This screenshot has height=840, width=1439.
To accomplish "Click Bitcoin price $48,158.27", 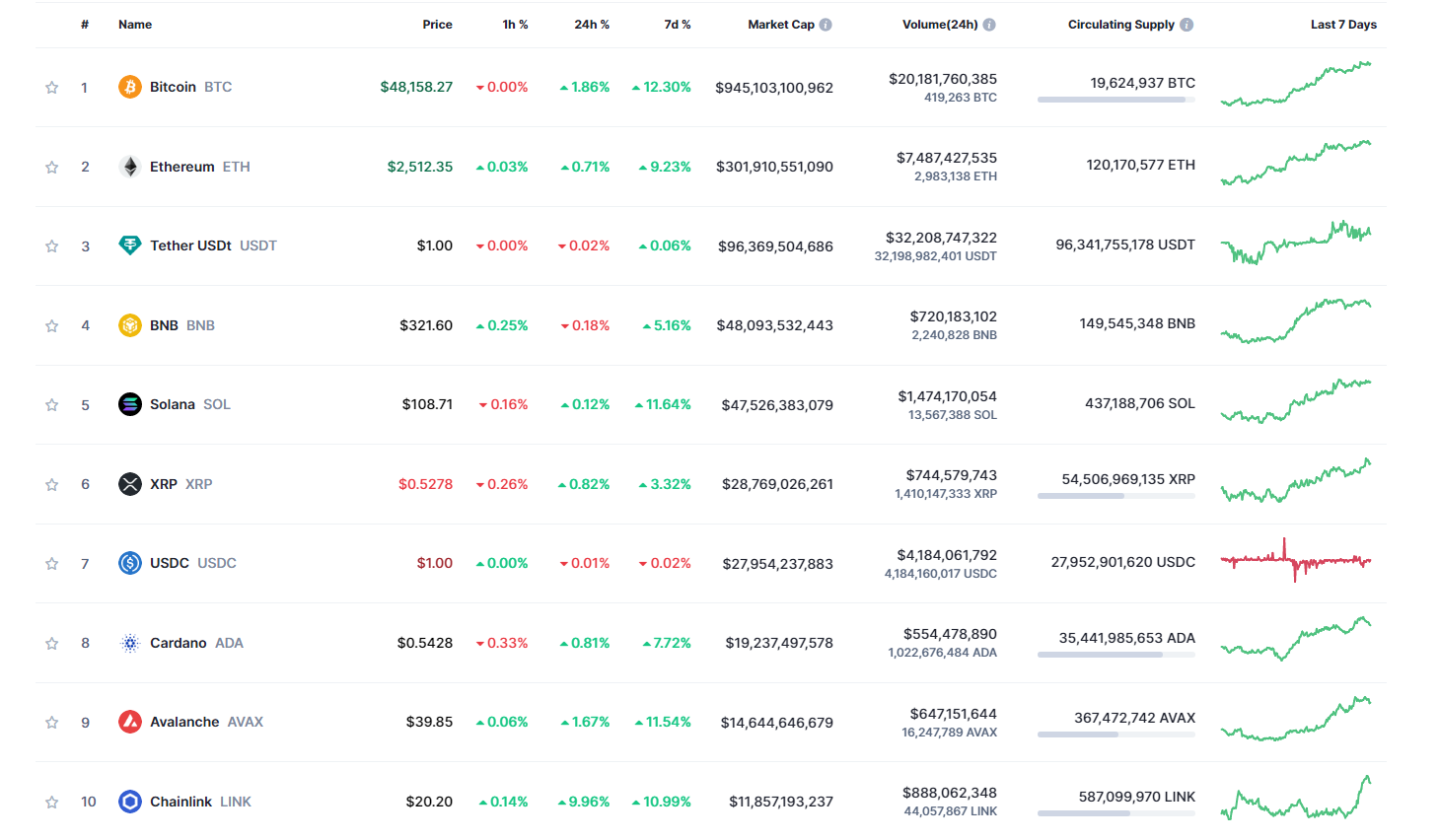I will point(416,87).
